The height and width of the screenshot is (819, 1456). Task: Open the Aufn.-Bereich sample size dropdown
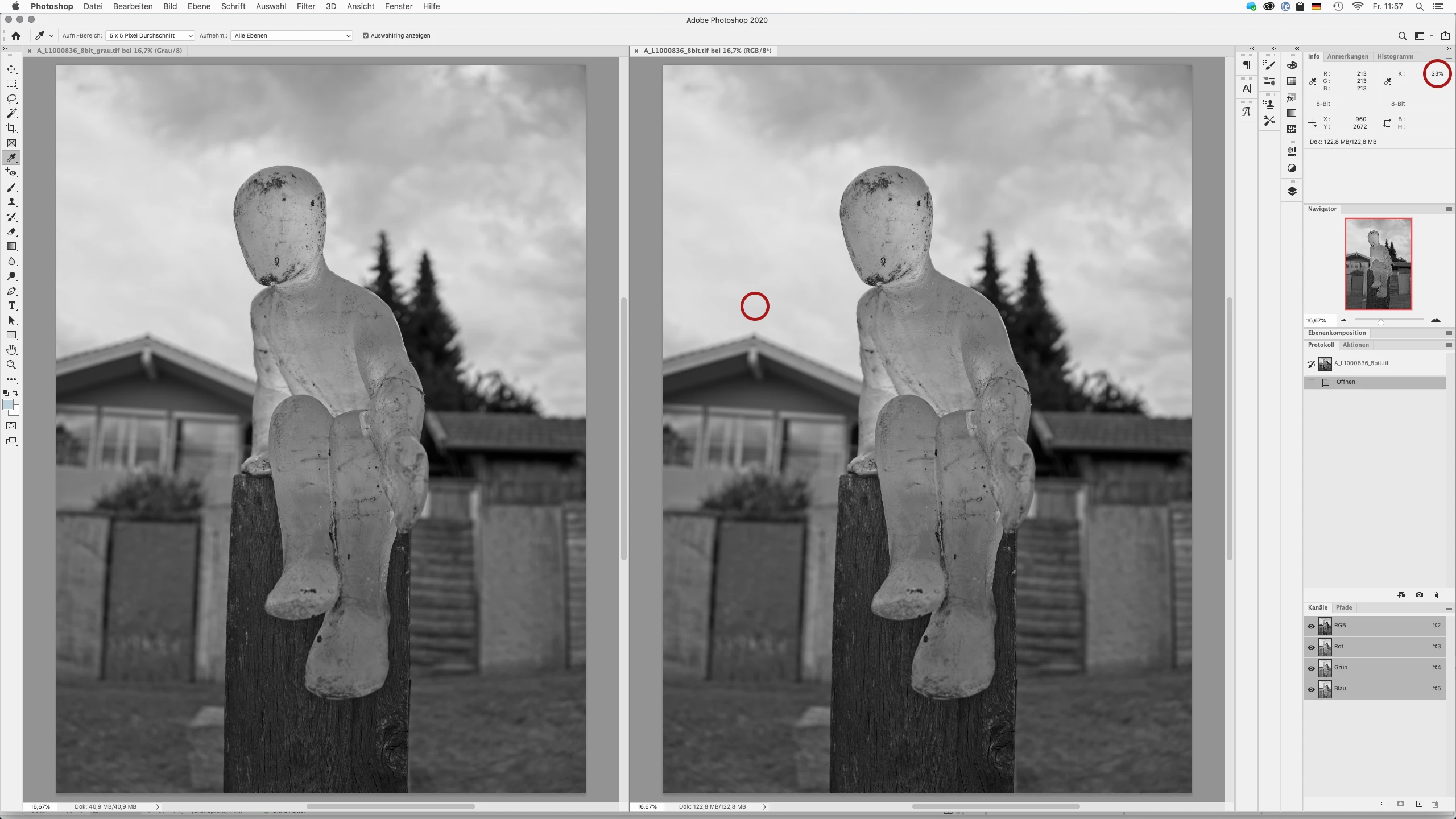pyautogui.click(x=150, y=35)
